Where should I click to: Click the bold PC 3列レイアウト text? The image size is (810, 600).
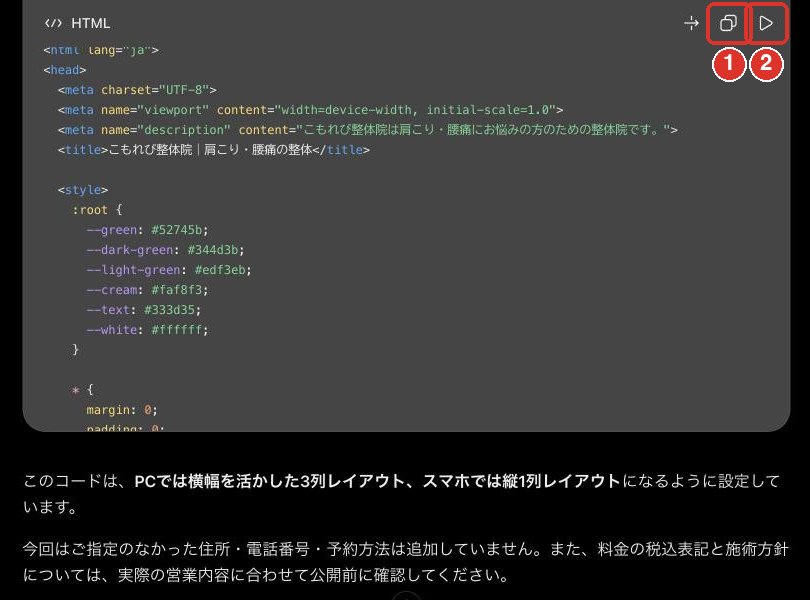click(x=377, y=481)
